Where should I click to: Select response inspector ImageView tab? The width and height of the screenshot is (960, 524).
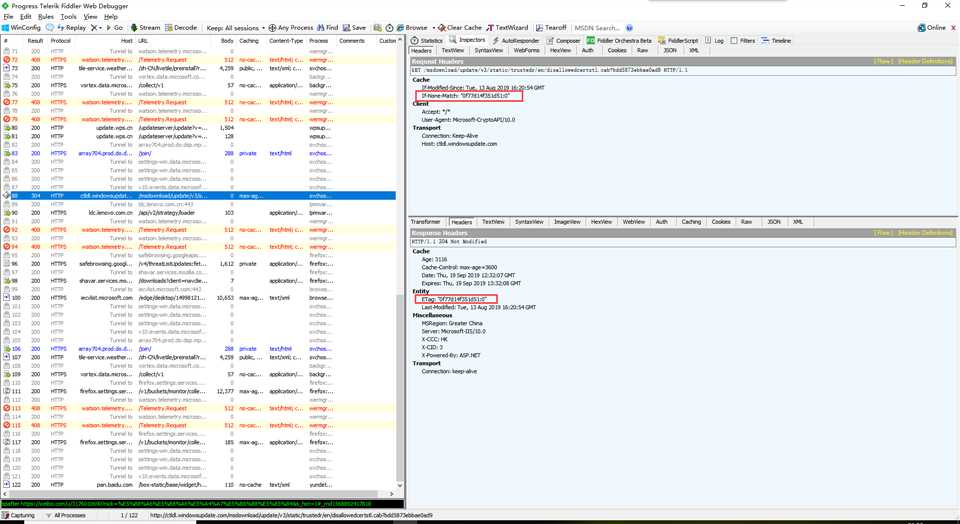[x=566, y=222]
